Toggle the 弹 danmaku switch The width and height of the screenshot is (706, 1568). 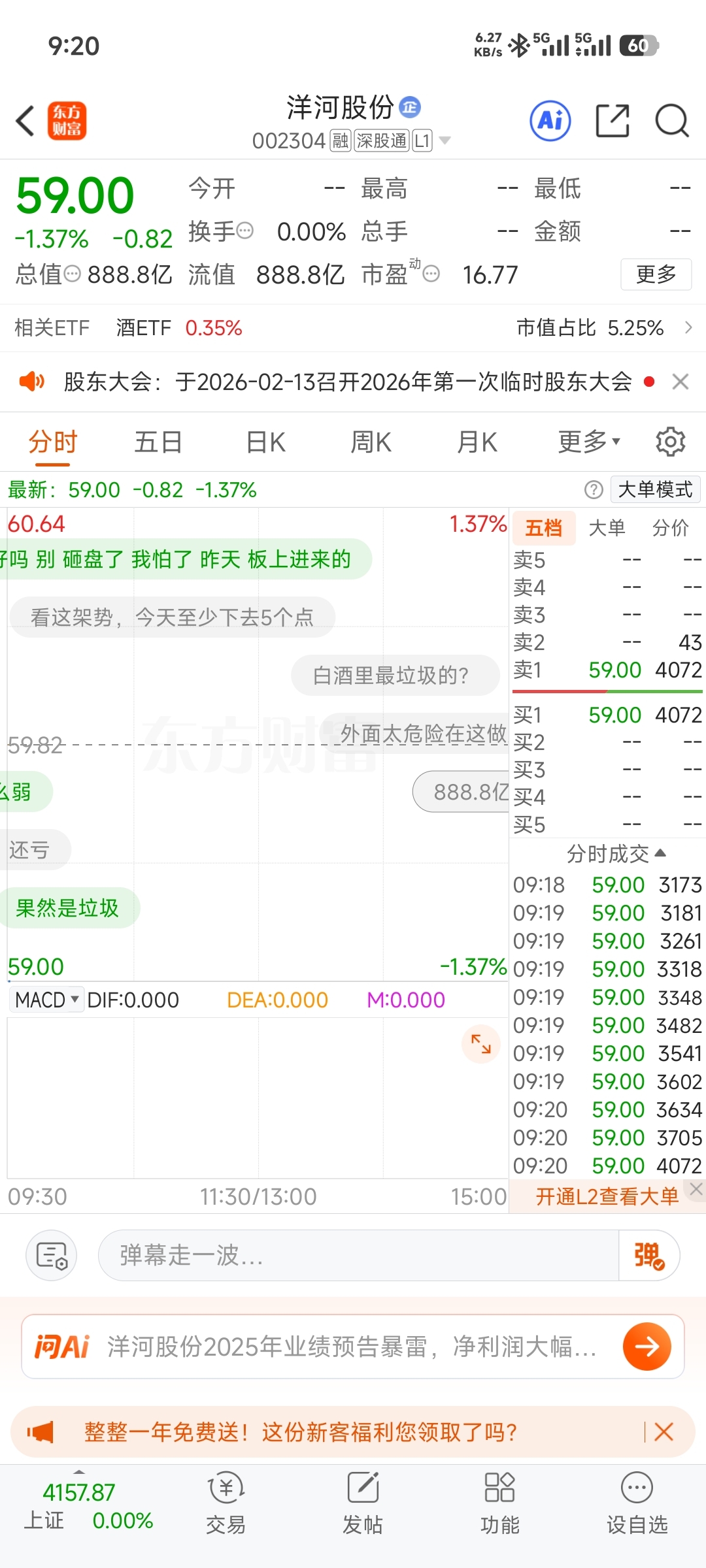pos(649,1256)
